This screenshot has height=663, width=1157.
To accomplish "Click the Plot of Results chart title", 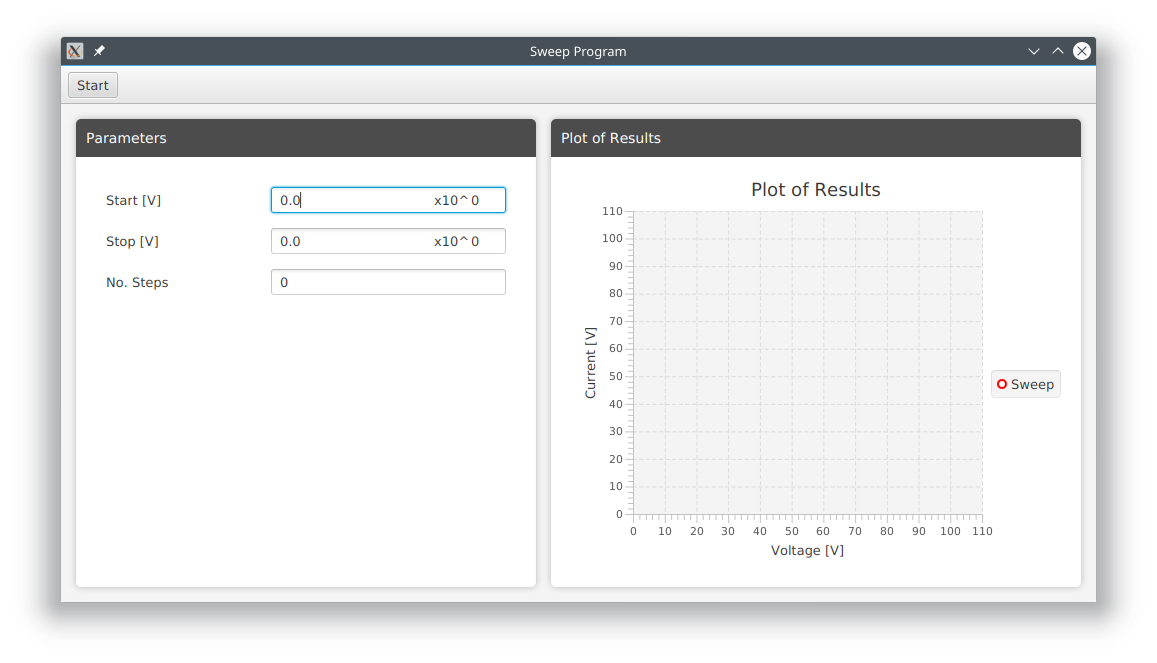I will 815,190.
